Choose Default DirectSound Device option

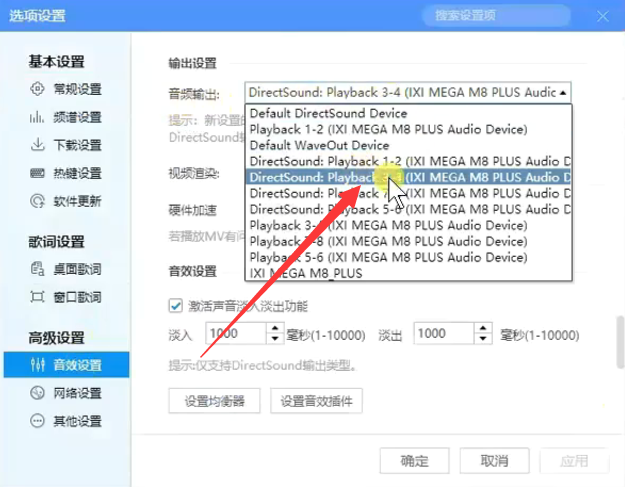tap(409, 113)
